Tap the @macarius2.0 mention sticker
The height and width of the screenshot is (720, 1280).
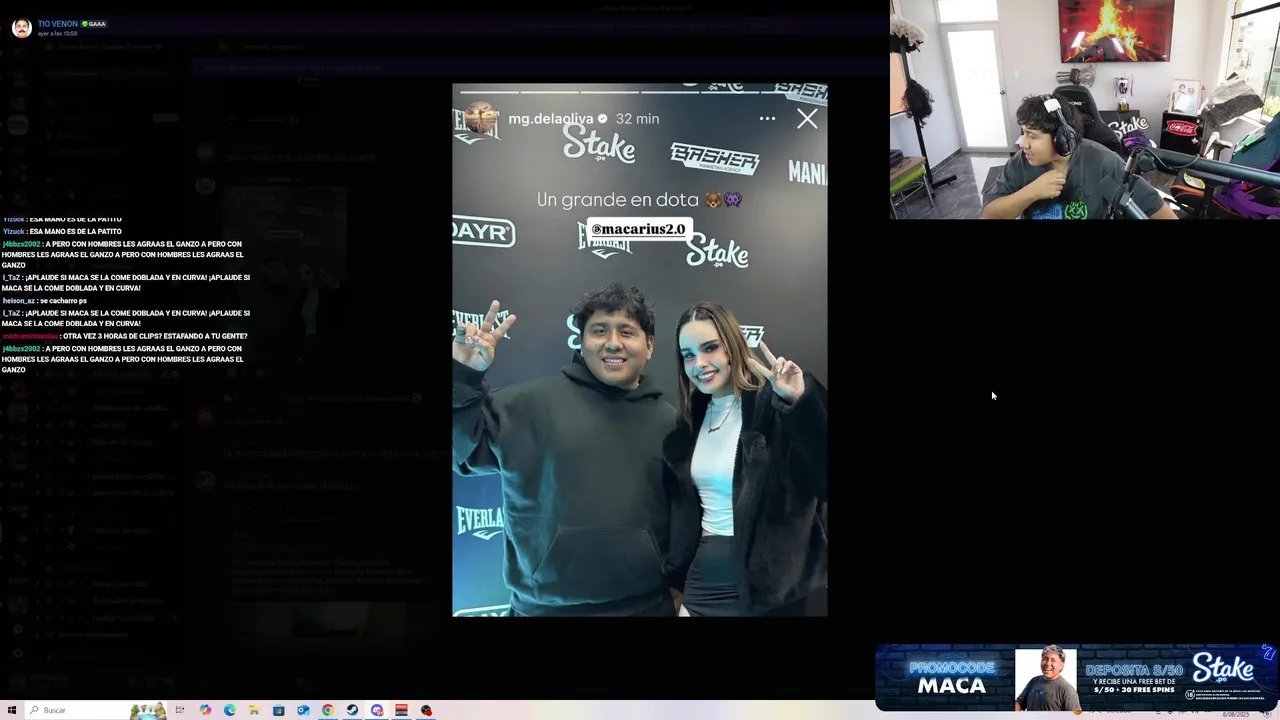tap(638, 229)
